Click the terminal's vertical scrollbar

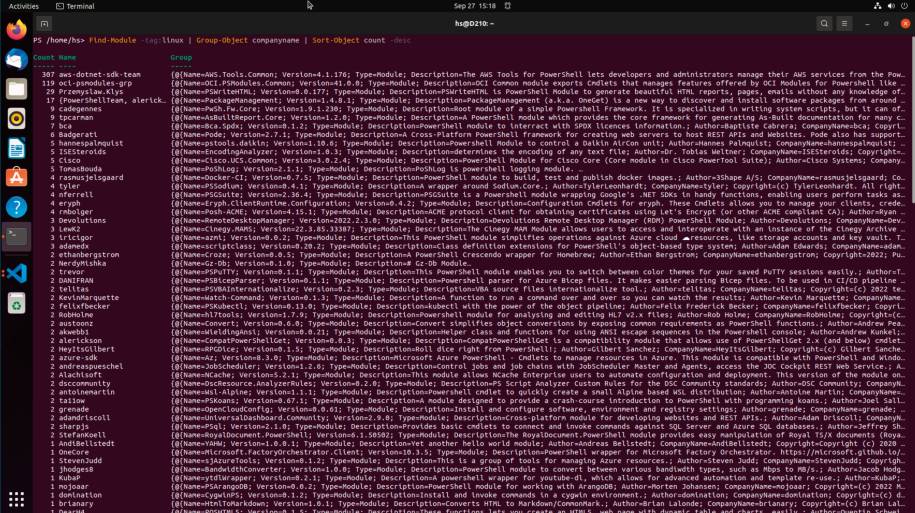912,120
